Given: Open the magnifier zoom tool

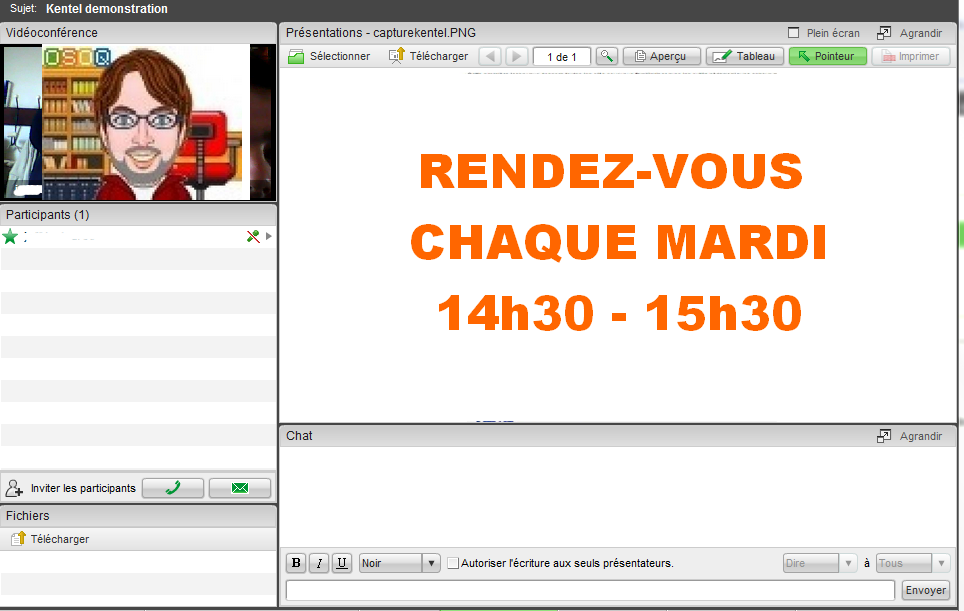Looking at the screenshot, I should click(606, 56).
